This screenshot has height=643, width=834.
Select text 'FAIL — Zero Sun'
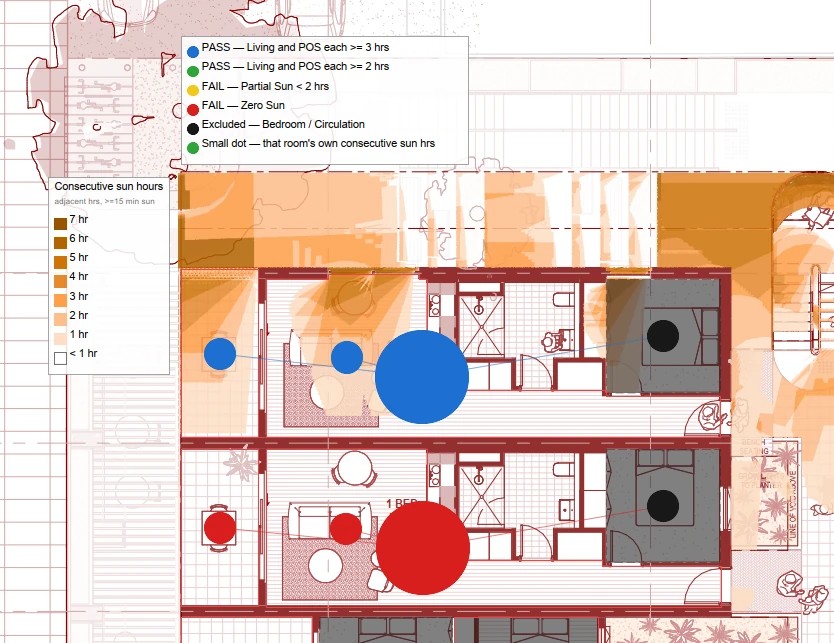(x=243, y=105)
